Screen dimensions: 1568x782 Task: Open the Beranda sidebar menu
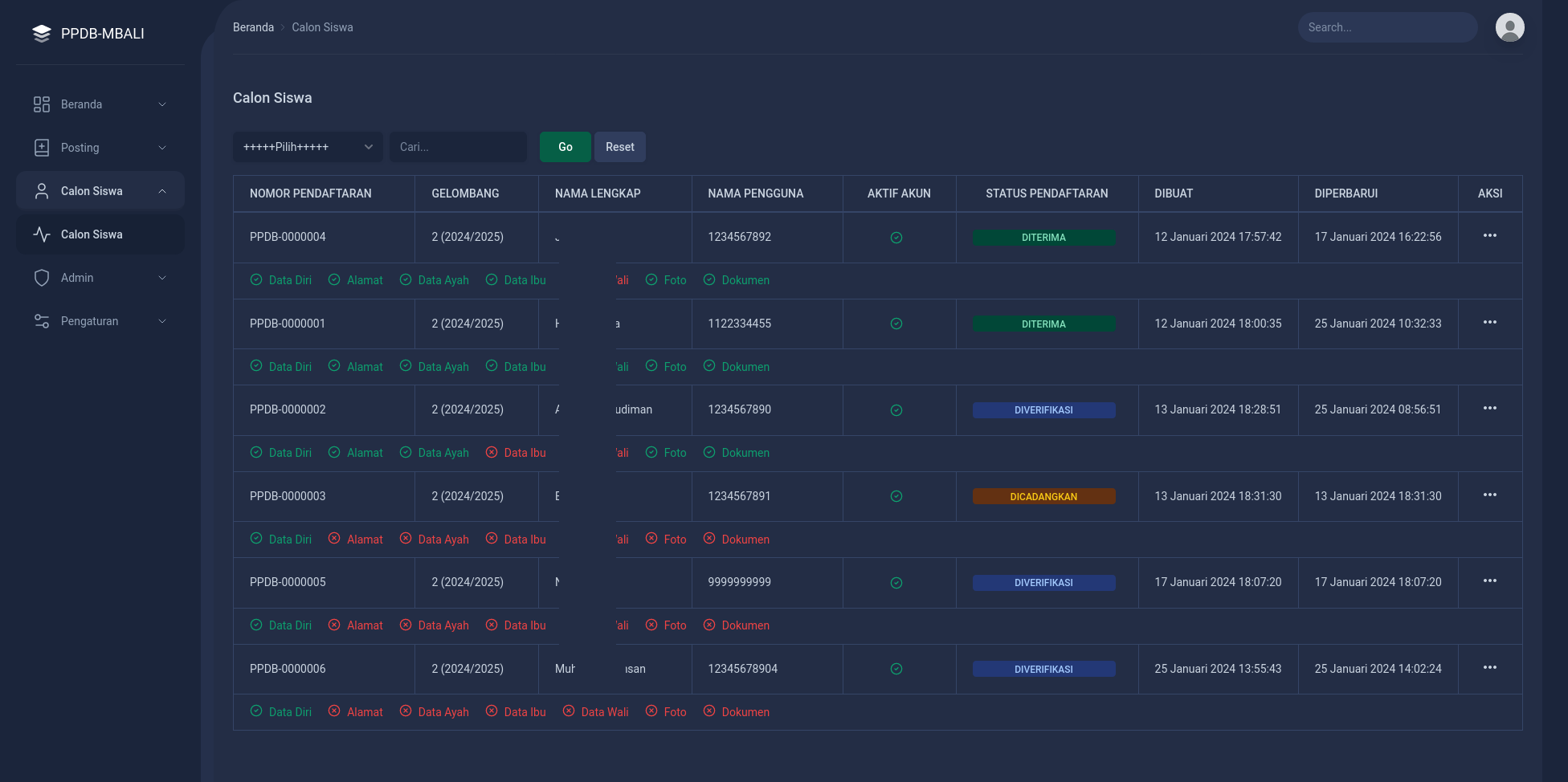click(x=100, y=104)
